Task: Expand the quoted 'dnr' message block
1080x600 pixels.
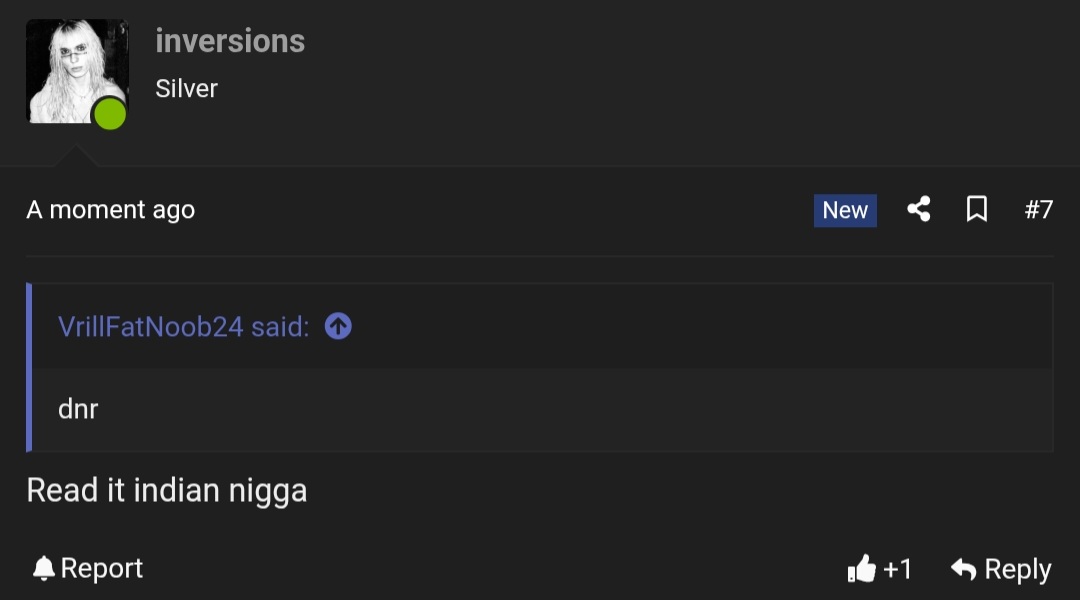Action: pyautogui.click(x=543, y=409)
